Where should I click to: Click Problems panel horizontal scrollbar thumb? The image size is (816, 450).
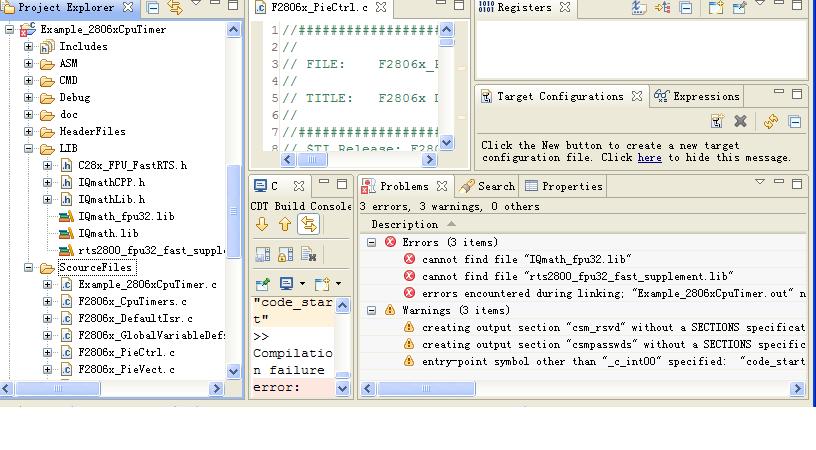[426, 388]
